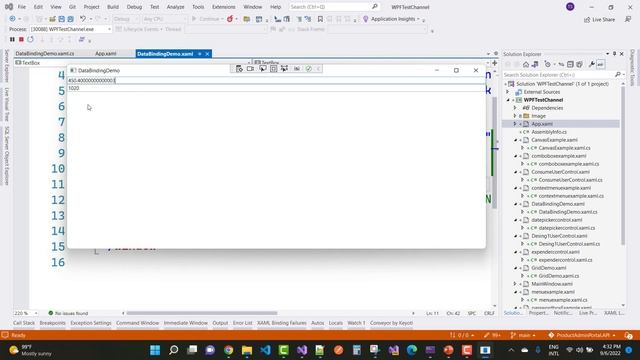This screenshot has height=360, width=640.
Task: Toggle Preview Selected Items in Solution Explorer
Action: (600, 64)
